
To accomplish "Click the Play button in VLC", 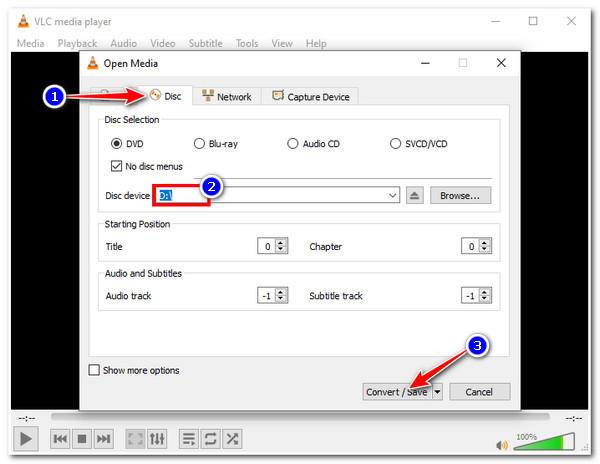I will (x=26, y=439).
